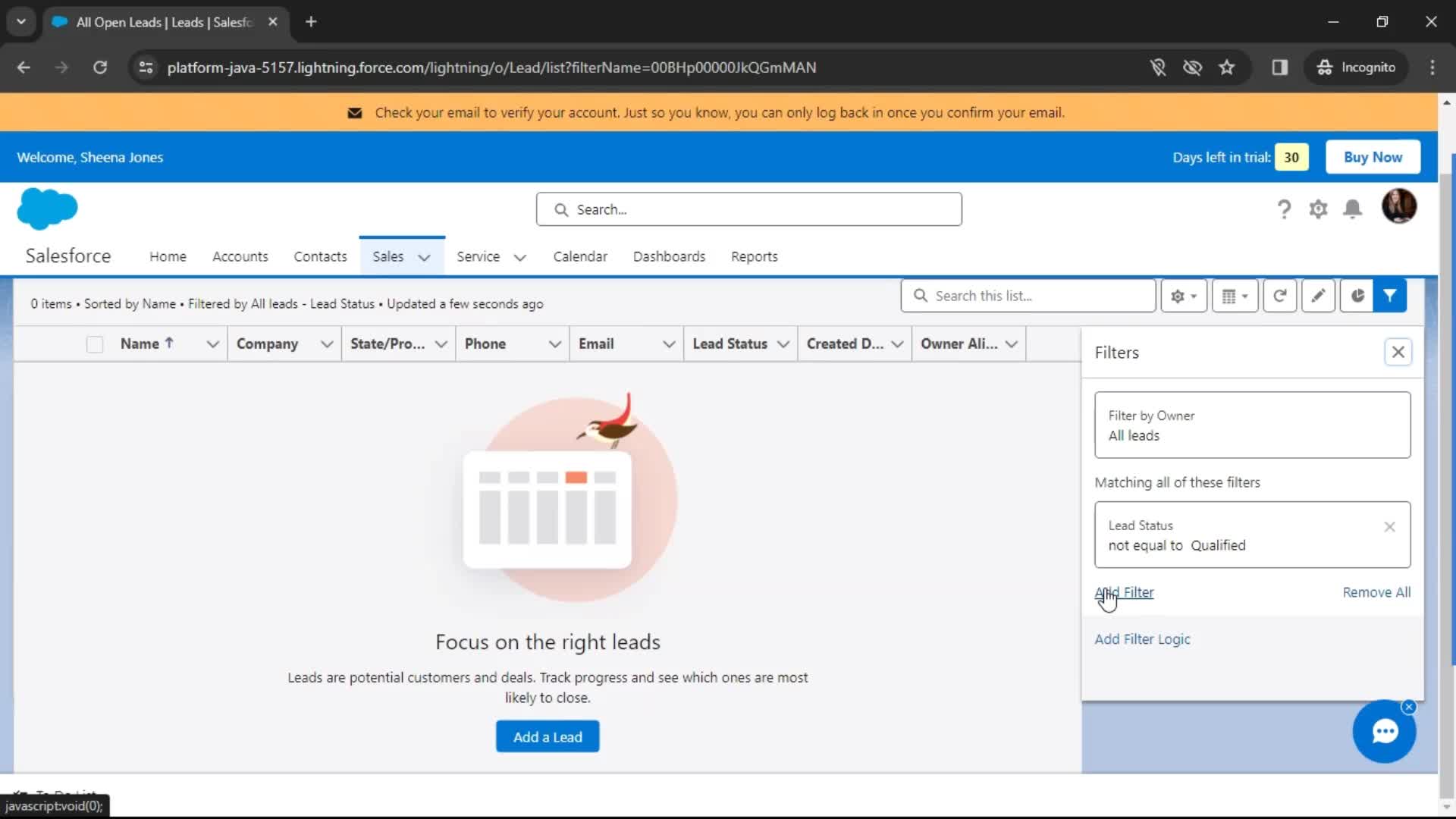Tick the select-all checkbox in table header
Viewport: 1456px width, 819px height.
click(x=95, y=344)
